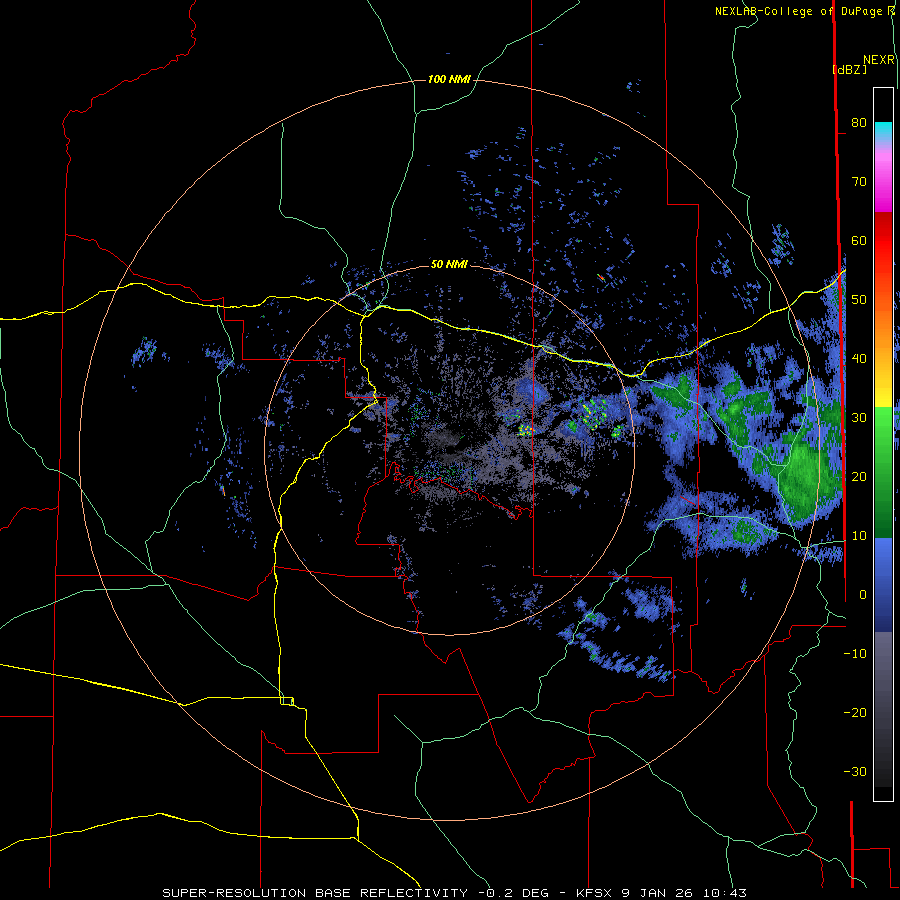This screenshot has height=900, width=900.
Task: Click the 80 value on dBZ scale
Action: [859, 122]
